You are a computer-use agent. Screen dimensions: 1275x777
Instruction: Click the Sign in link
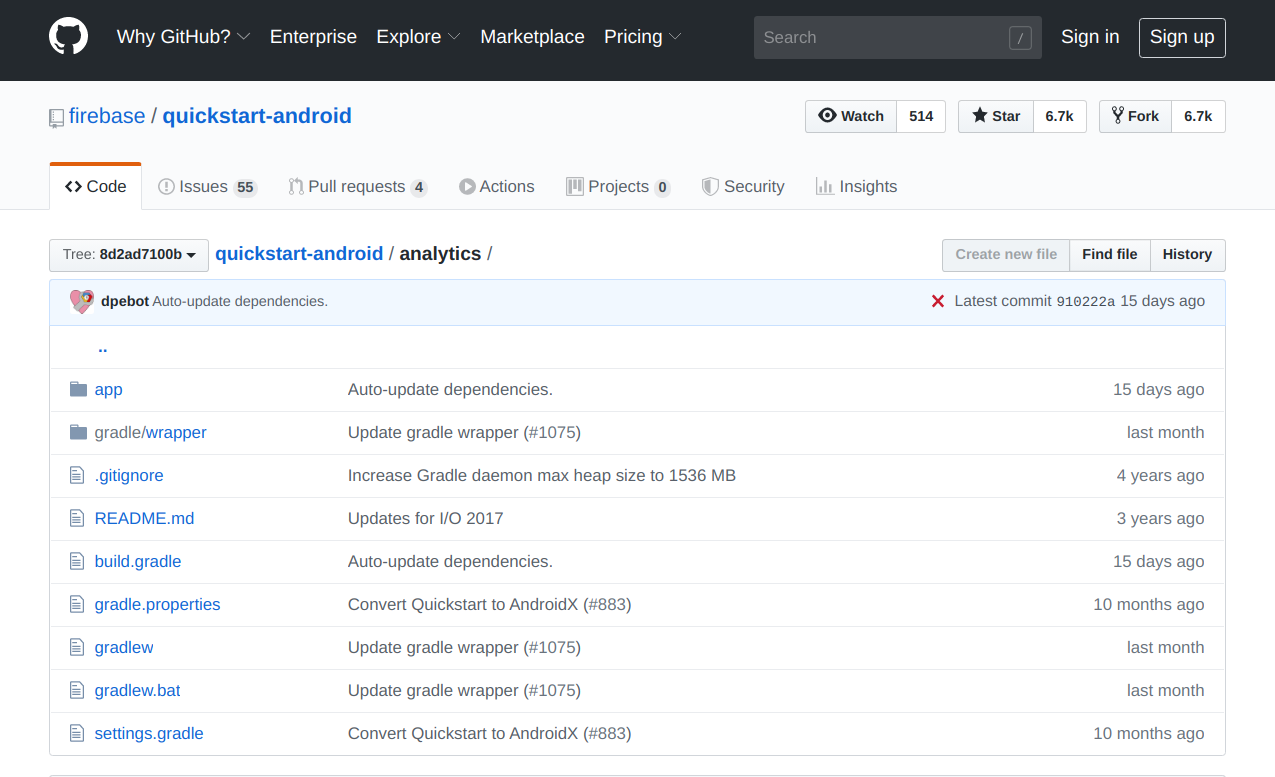(x=1090, y=37)
